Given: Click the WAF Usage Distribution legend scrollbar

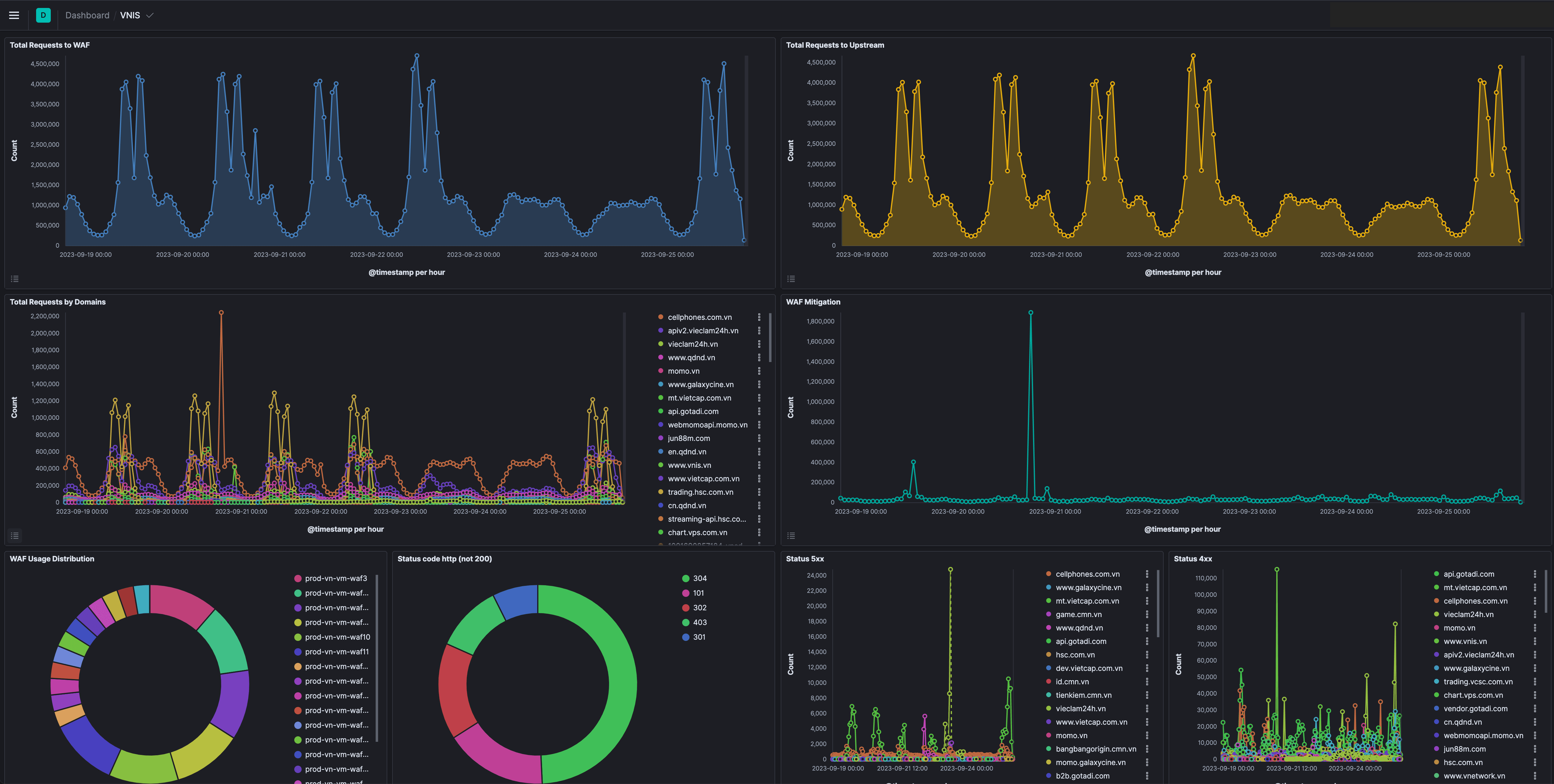Looking at the screenshot, I should tap(377, 658).
